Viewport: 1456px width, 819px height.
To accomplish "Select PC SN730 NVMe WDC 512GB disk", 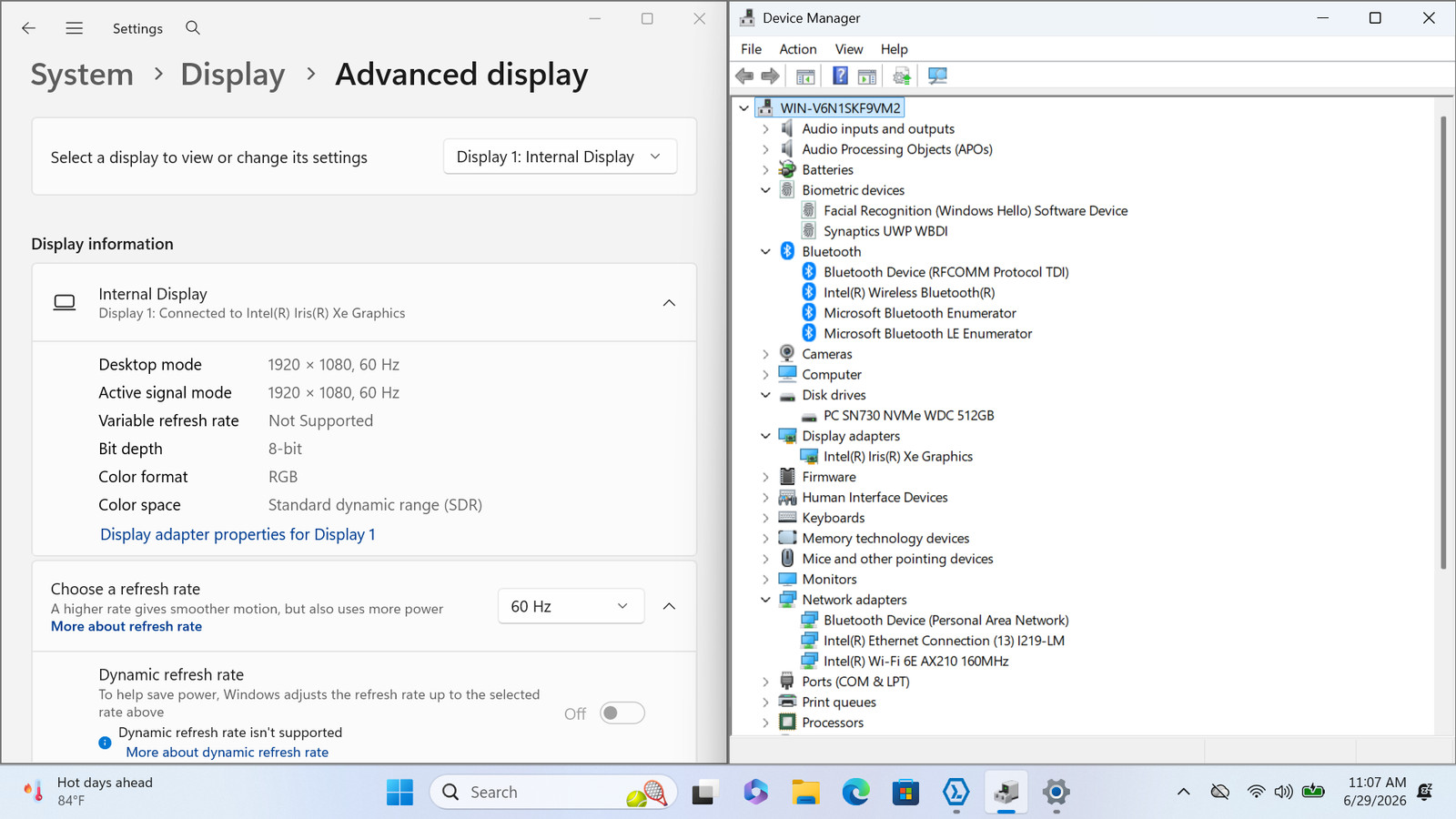I will click(x=909, y=416).
